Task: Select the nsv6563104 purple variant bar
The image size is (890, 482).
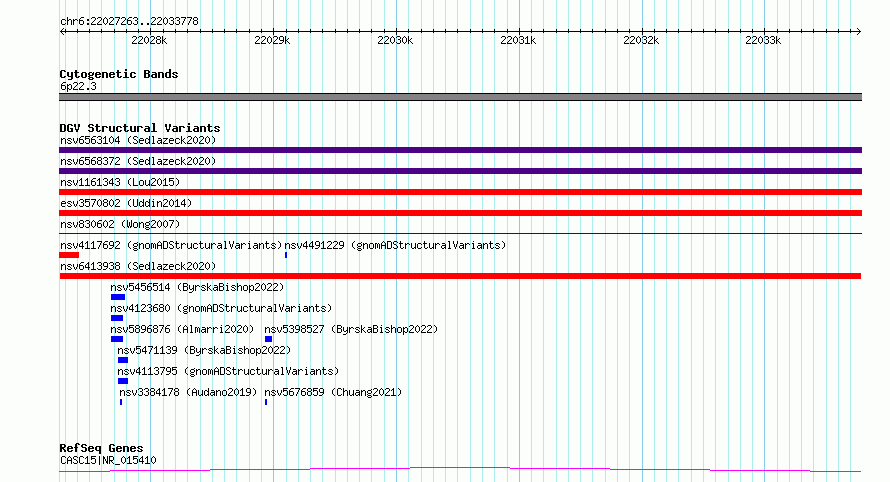Action: (x=460, y=150)
